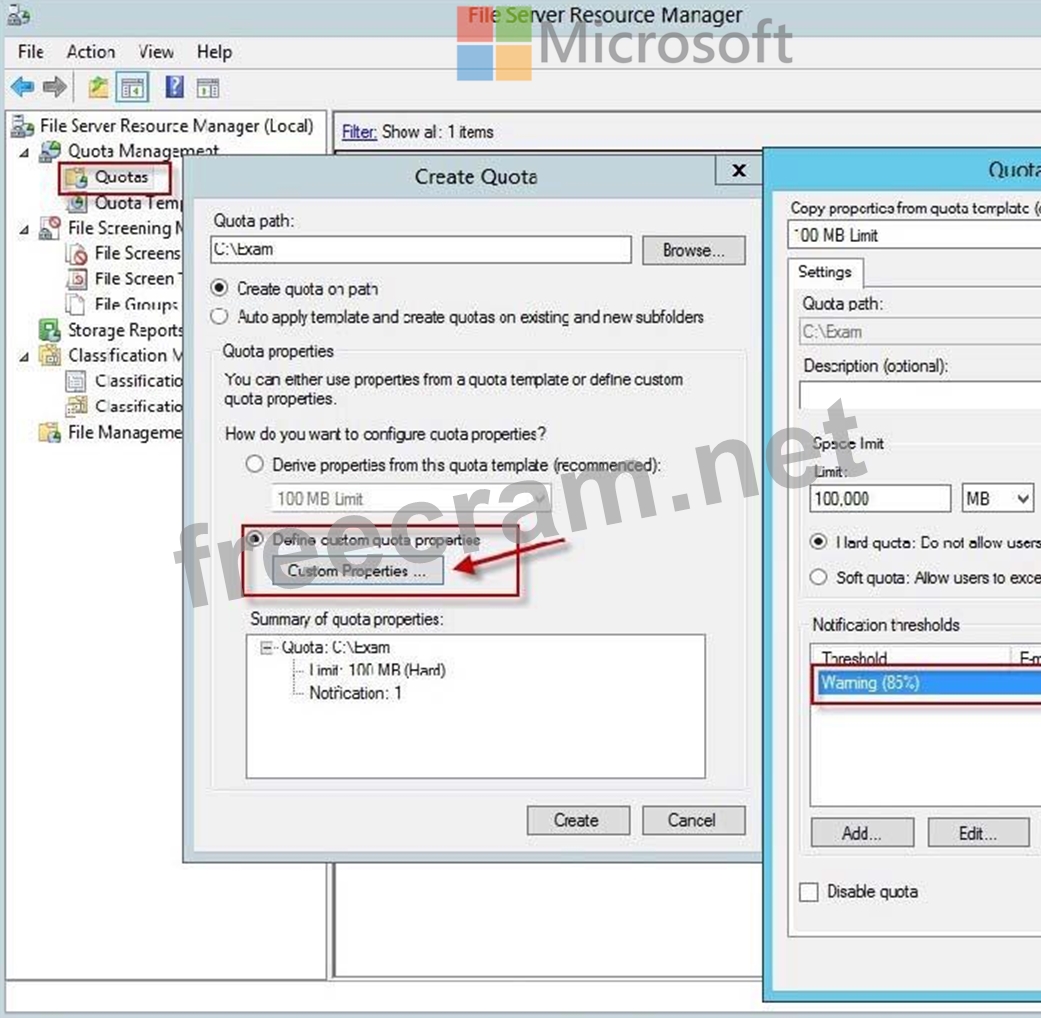Click the Threshold column header
The width and height of the screenshot is (1041, 1018).
click(x=912, y=657)
